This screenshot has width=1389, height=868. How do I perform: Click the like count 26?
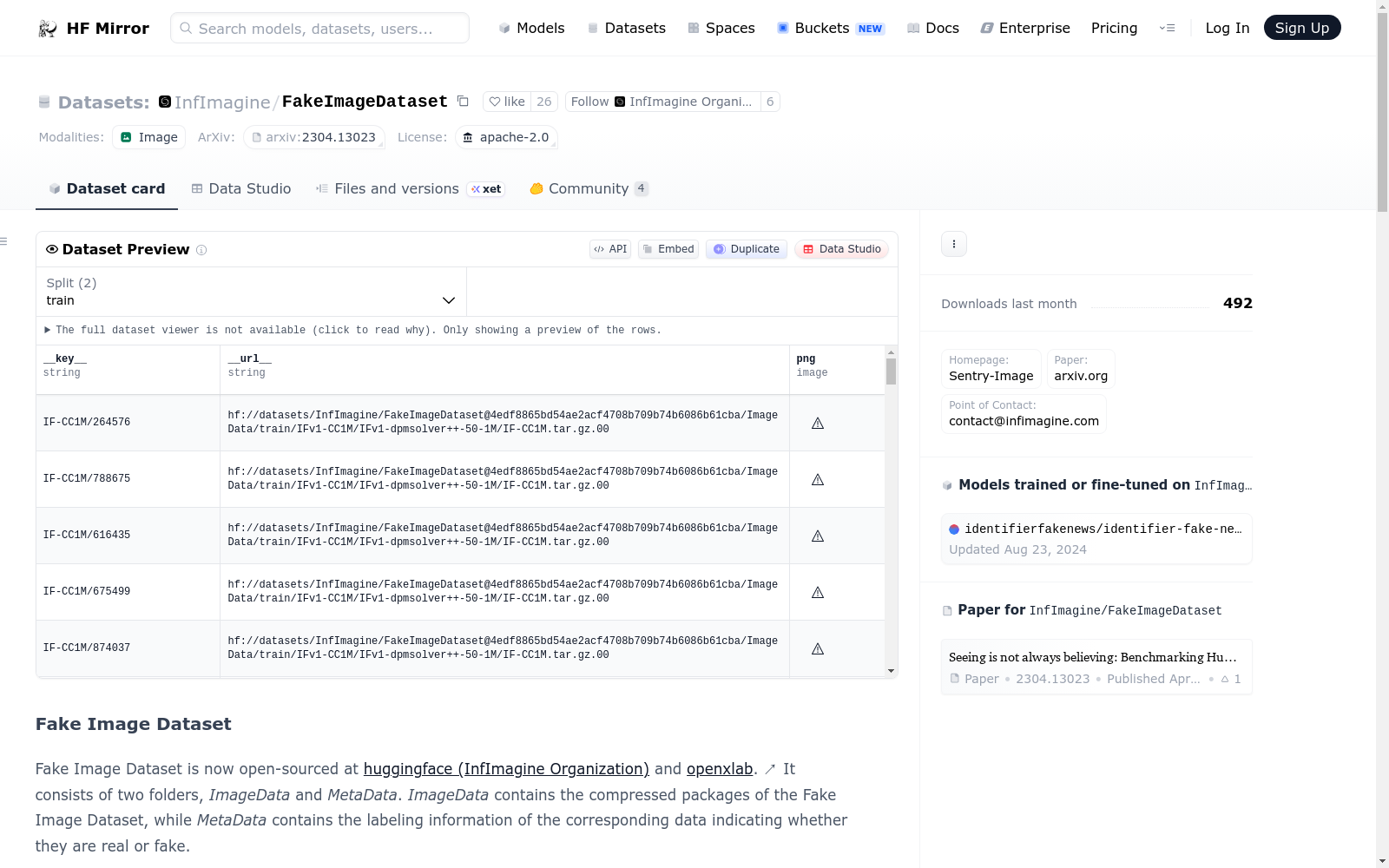[544, 102]
